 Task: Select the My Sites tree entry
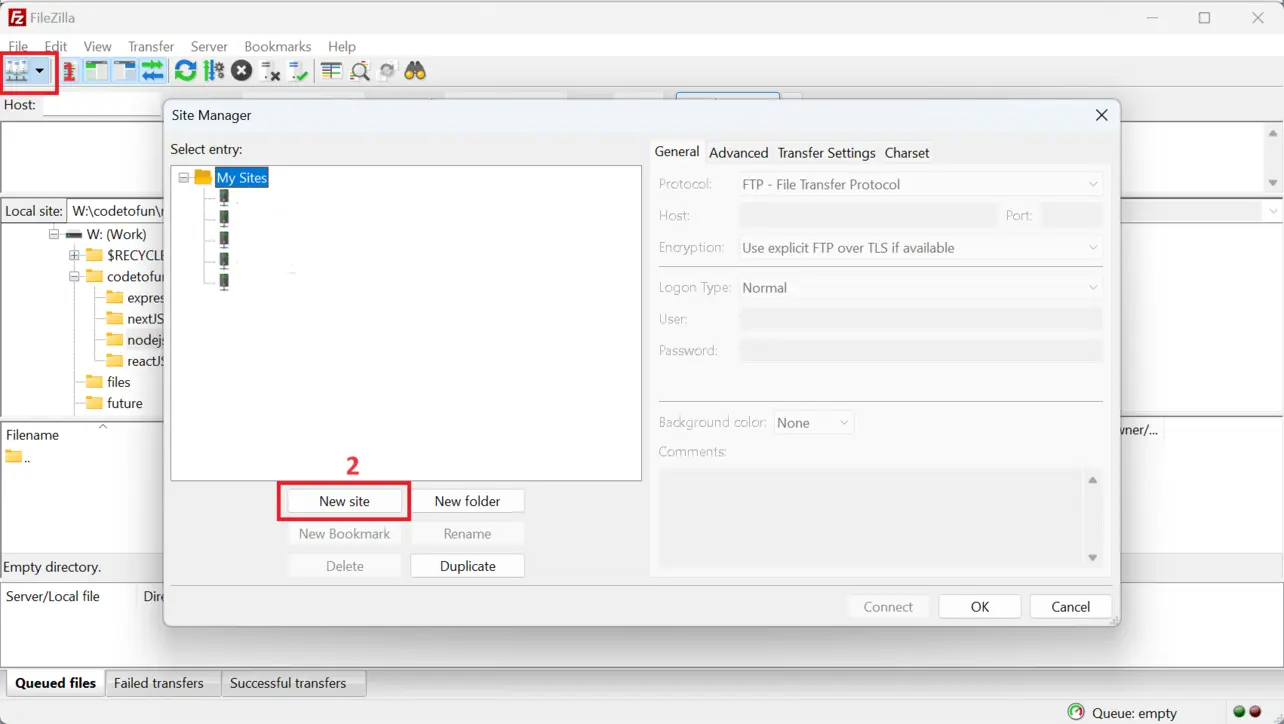point(242,178)
